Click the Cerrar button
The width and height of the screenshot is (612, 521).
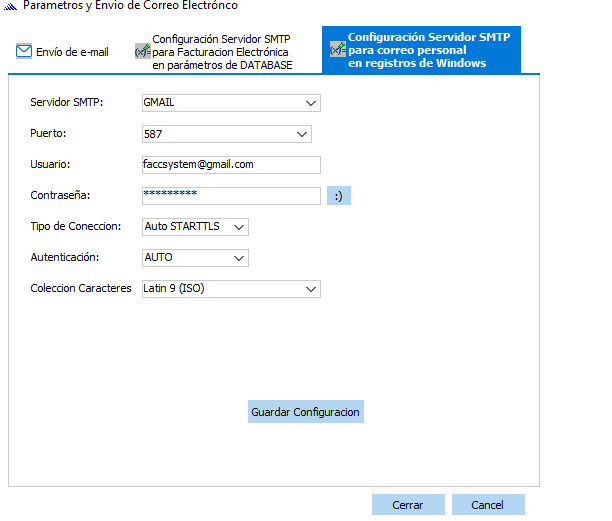[x=407, y=505]
